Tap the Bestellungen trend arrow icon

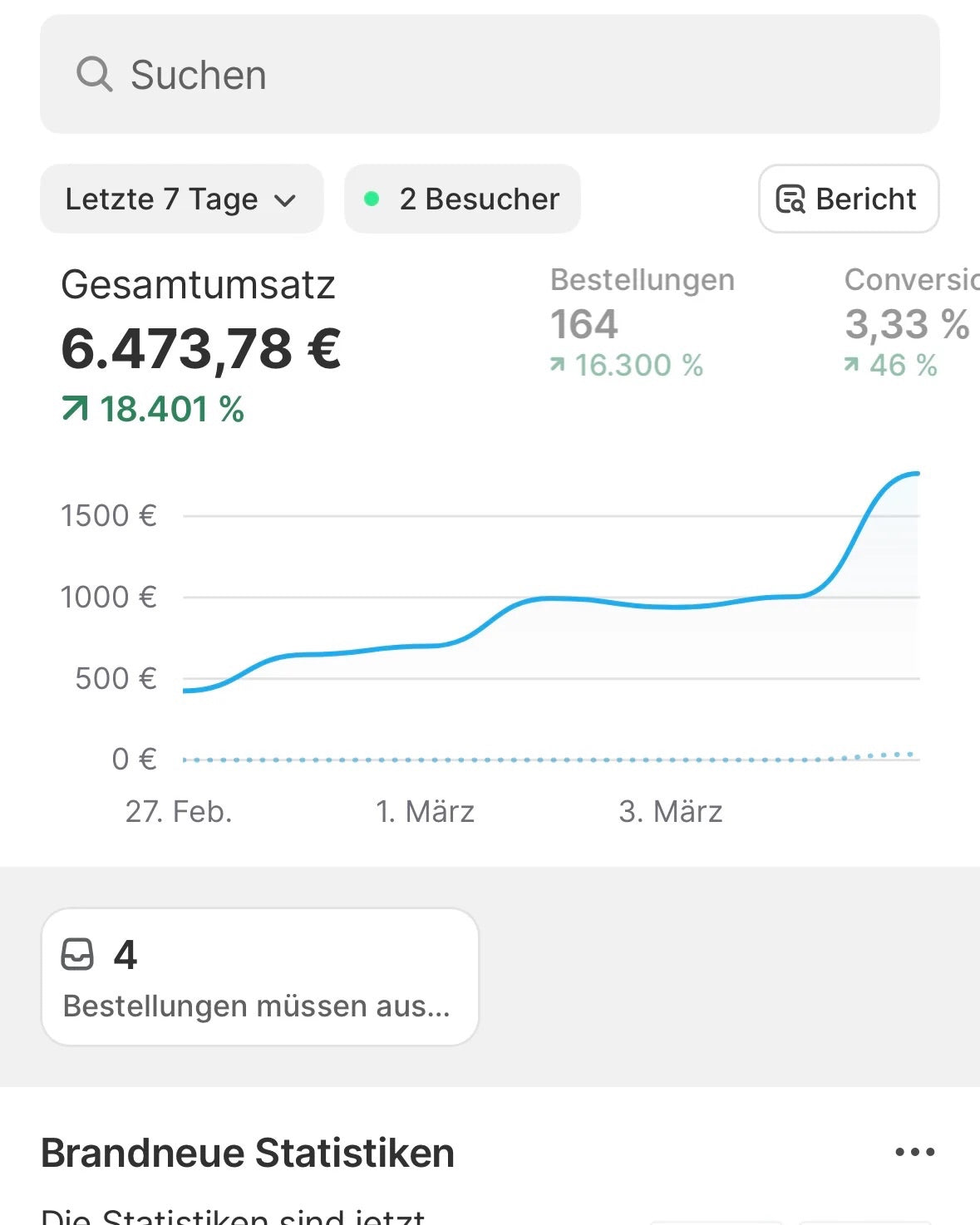(x=558, y=364)
